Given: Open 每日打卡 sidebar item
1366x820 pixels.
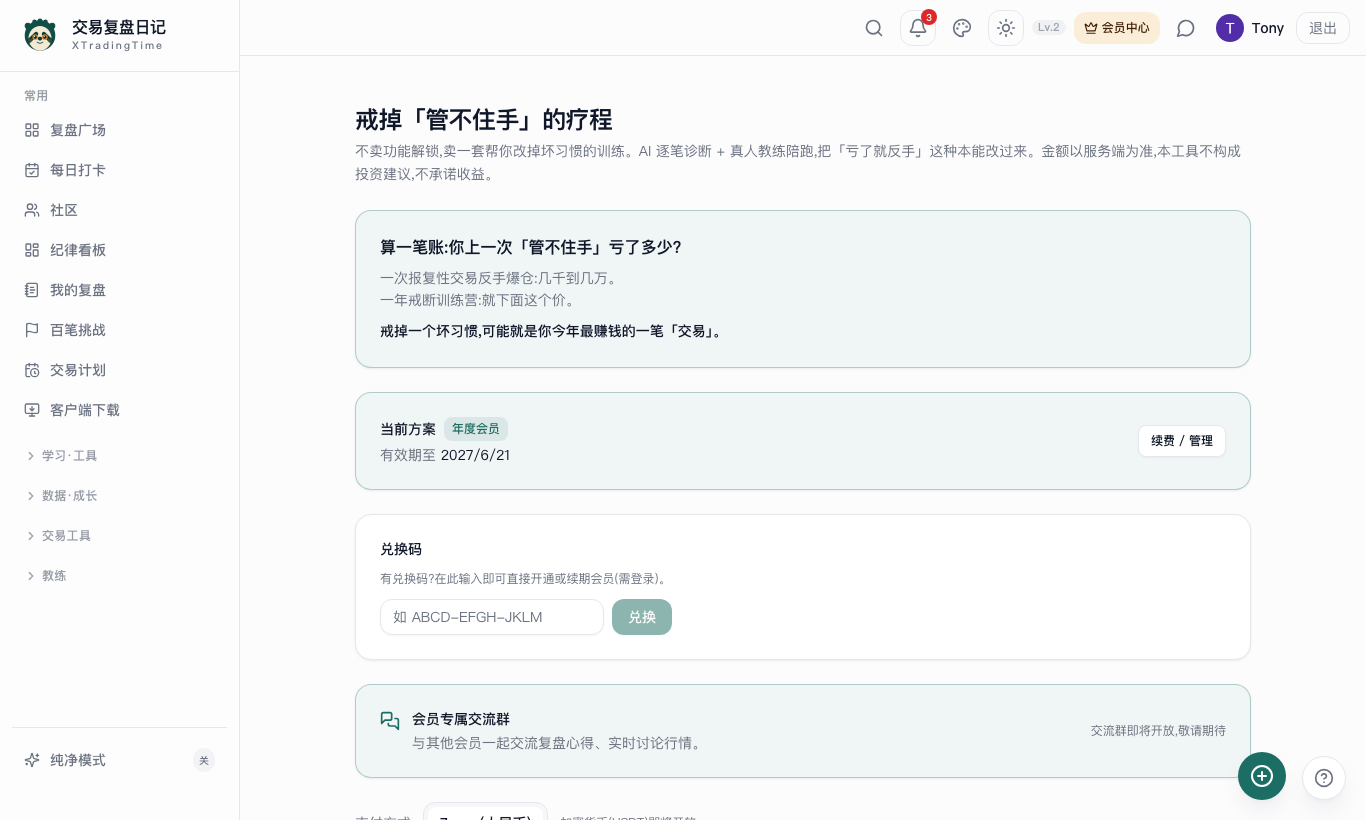Looking at the screenshot, I should (x=120, y=170).
